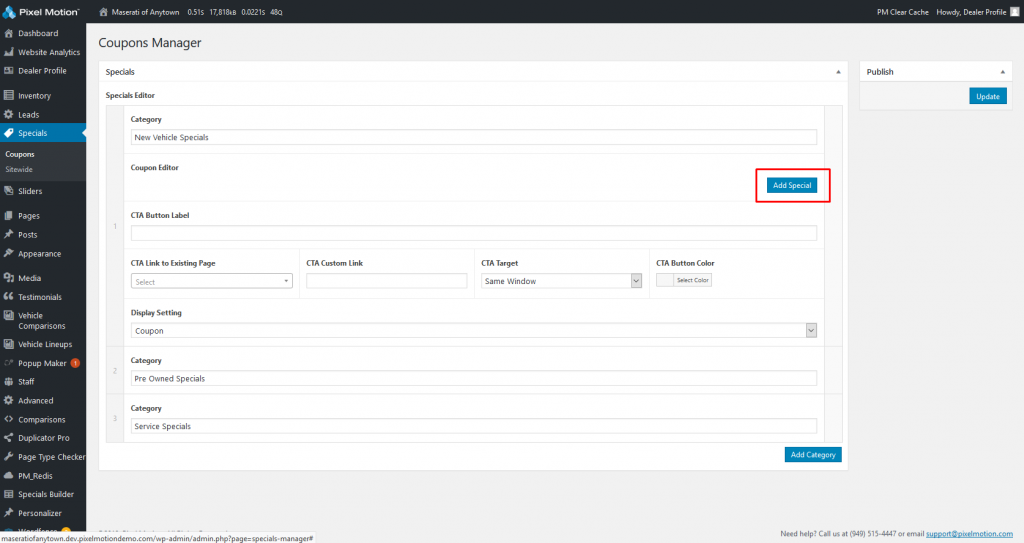Click the Posts pin icon

(8, 235)
